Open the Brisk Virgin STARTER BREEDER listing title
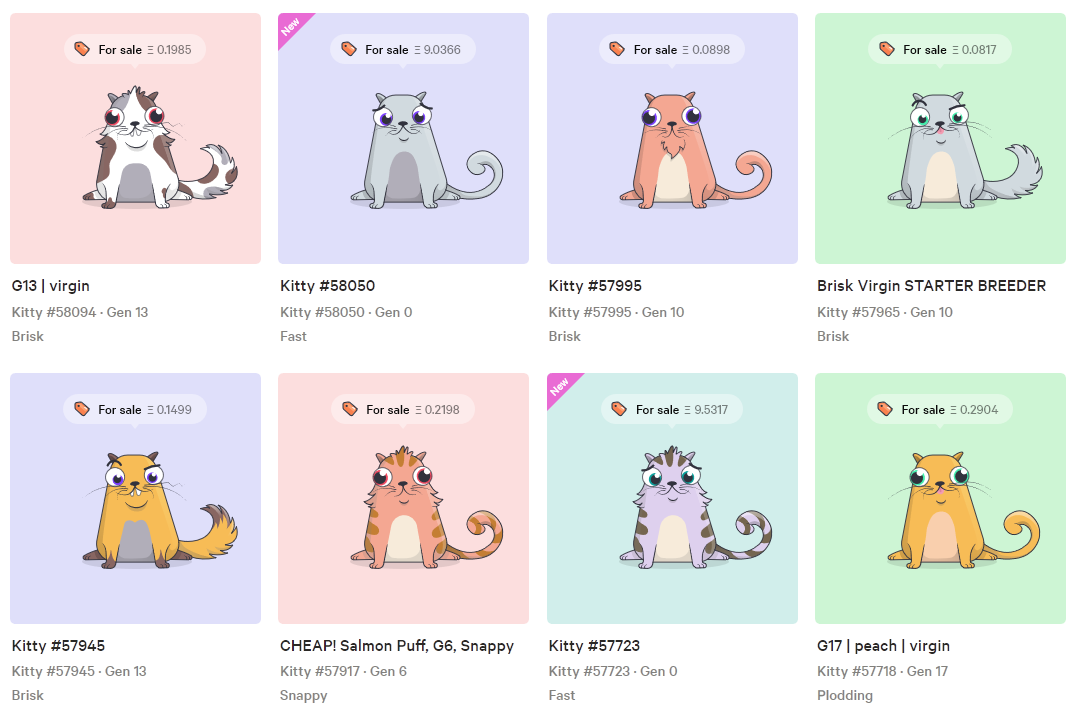 pos(931,285)
